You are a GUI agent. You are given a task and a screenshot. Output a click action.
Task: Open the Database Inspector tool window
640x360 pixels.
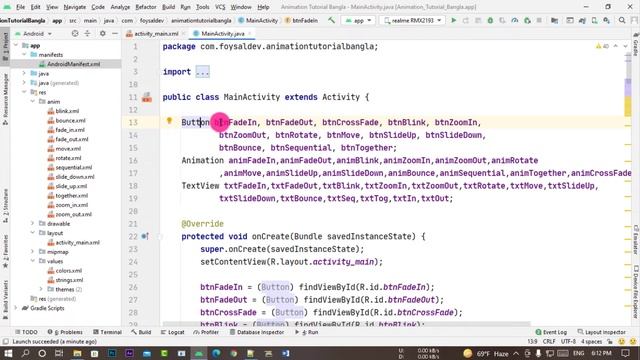point(257,332)
